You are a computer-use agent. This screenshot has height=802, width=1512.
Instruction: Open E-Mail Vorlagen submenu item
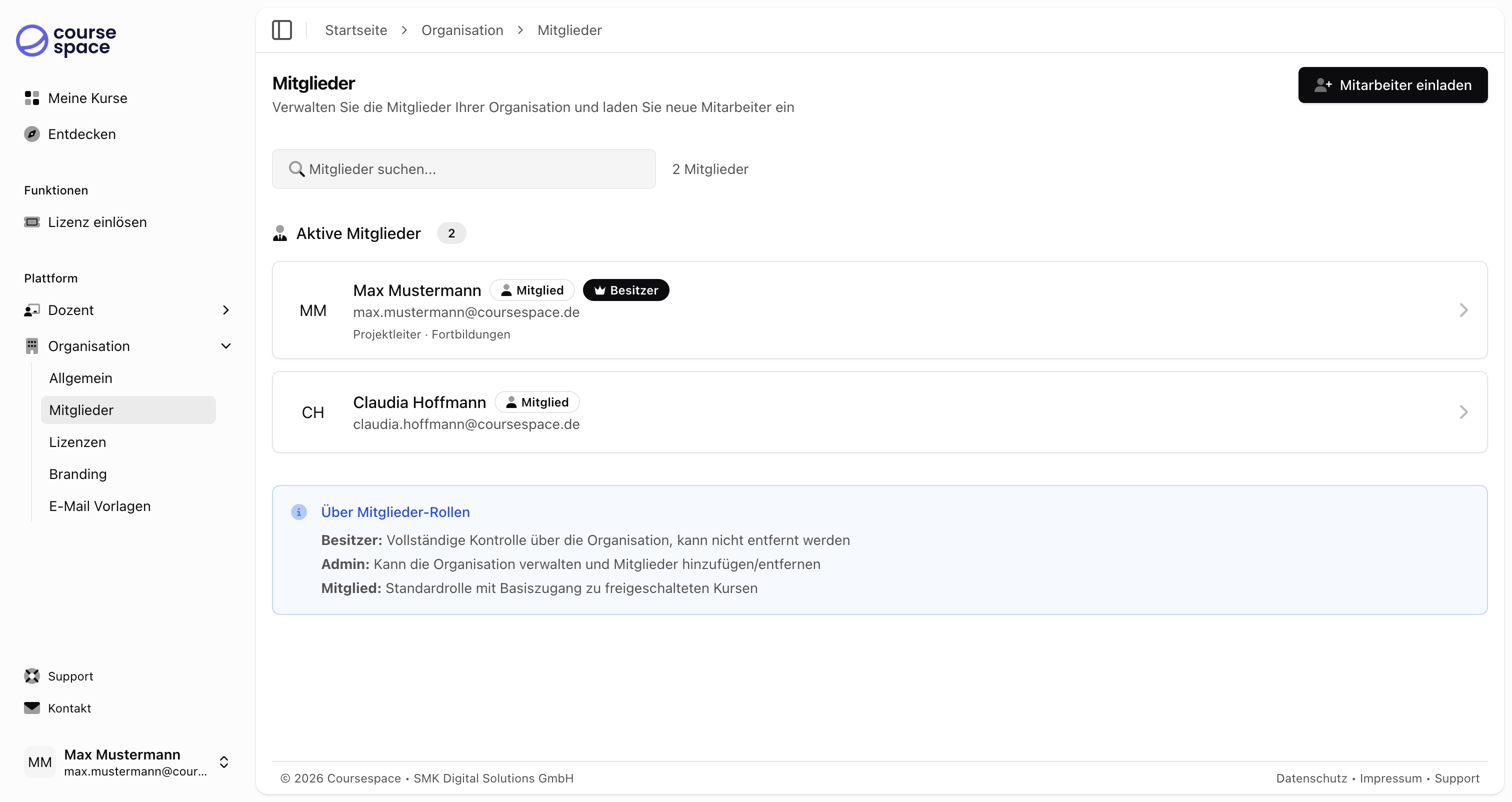(100, 506)
